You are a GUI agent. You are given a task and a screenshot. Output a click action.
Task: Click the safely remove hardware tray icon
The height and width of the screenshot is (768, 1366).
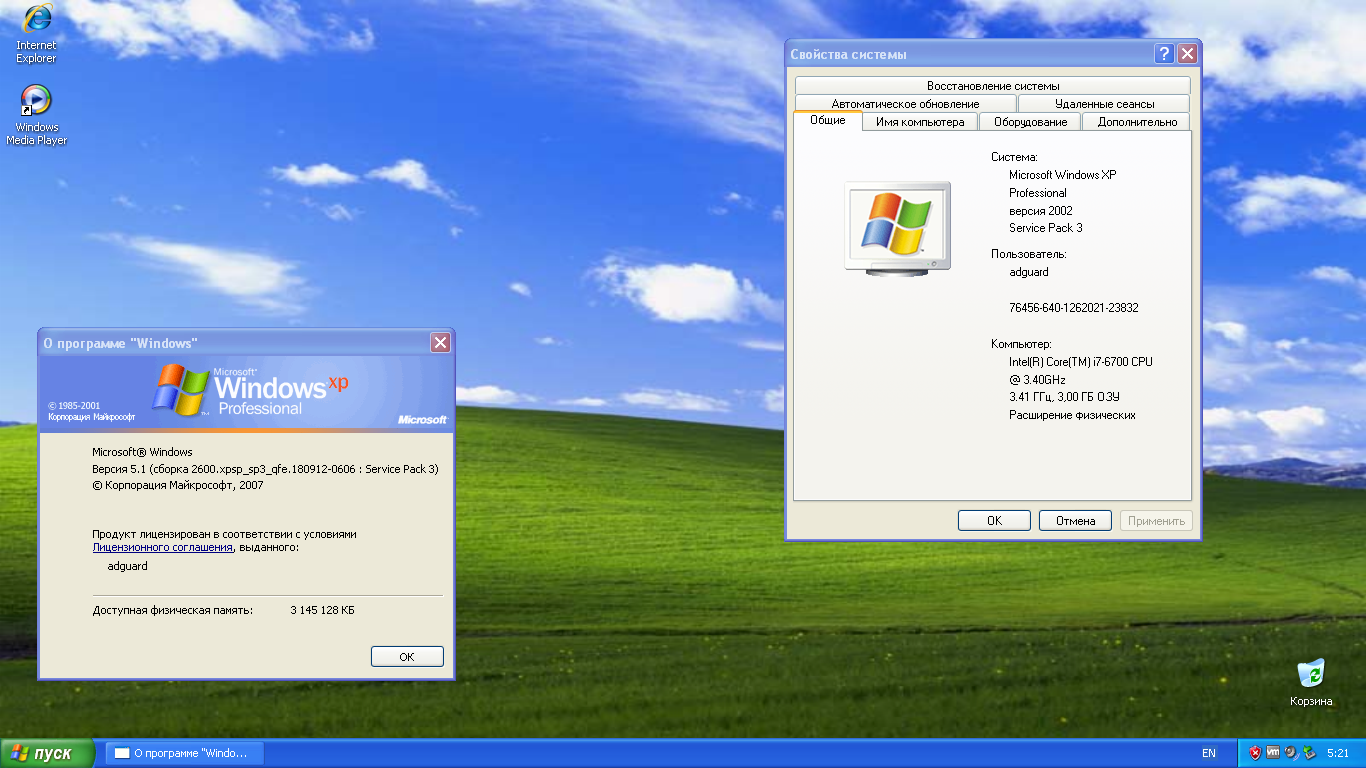1307,752
